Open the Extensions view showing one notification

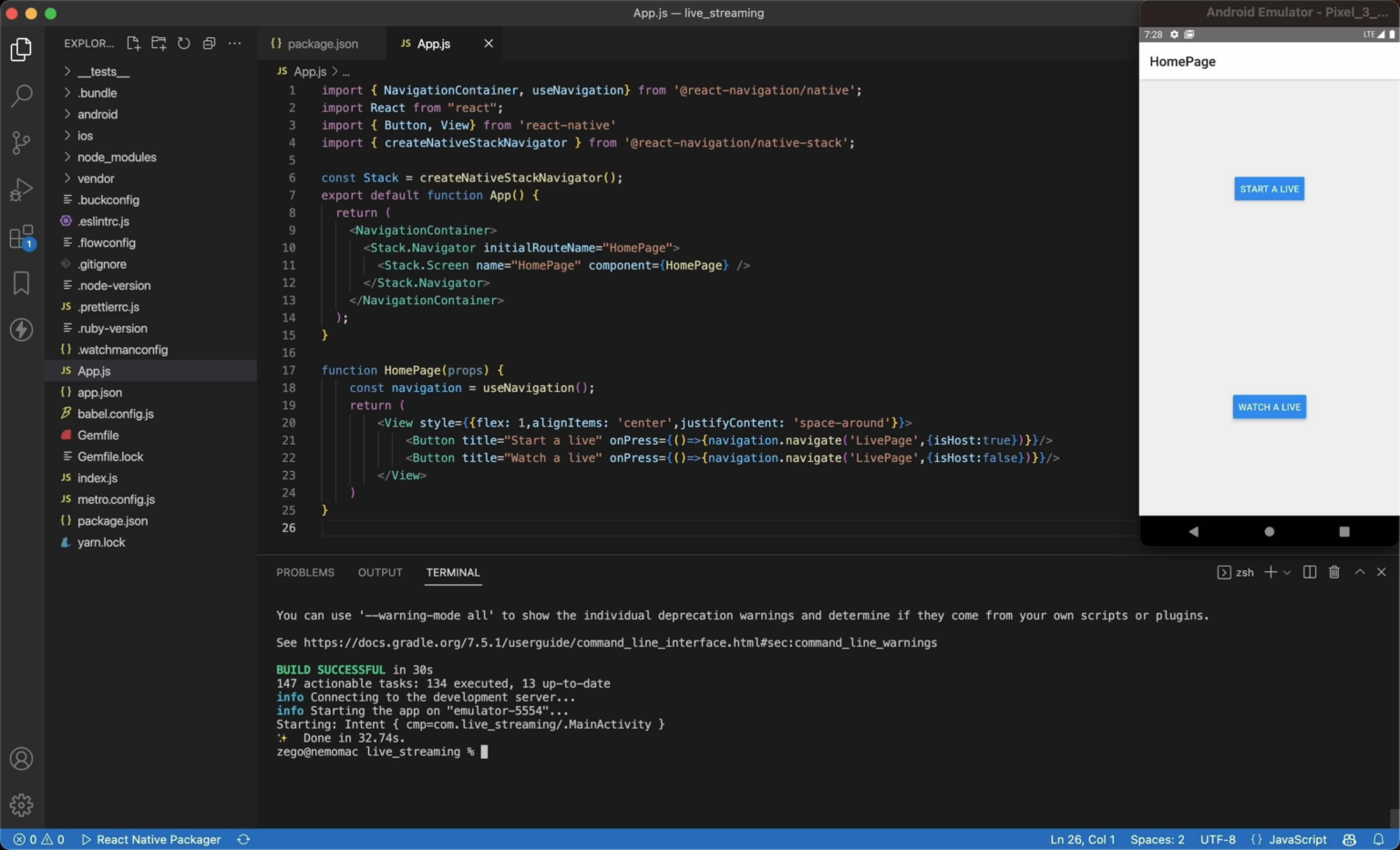pyautogui.click(x=21, y=237)
